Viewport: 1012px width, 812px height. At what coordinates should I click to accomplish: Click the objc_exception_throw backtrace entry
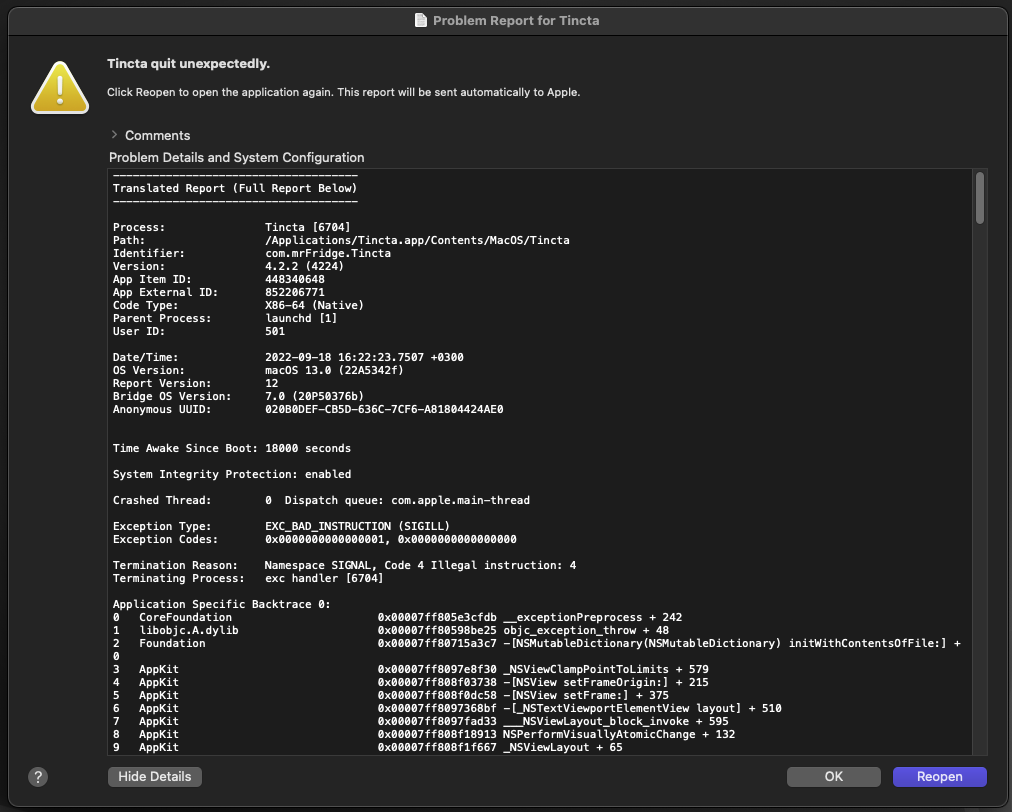click(570, 631)
